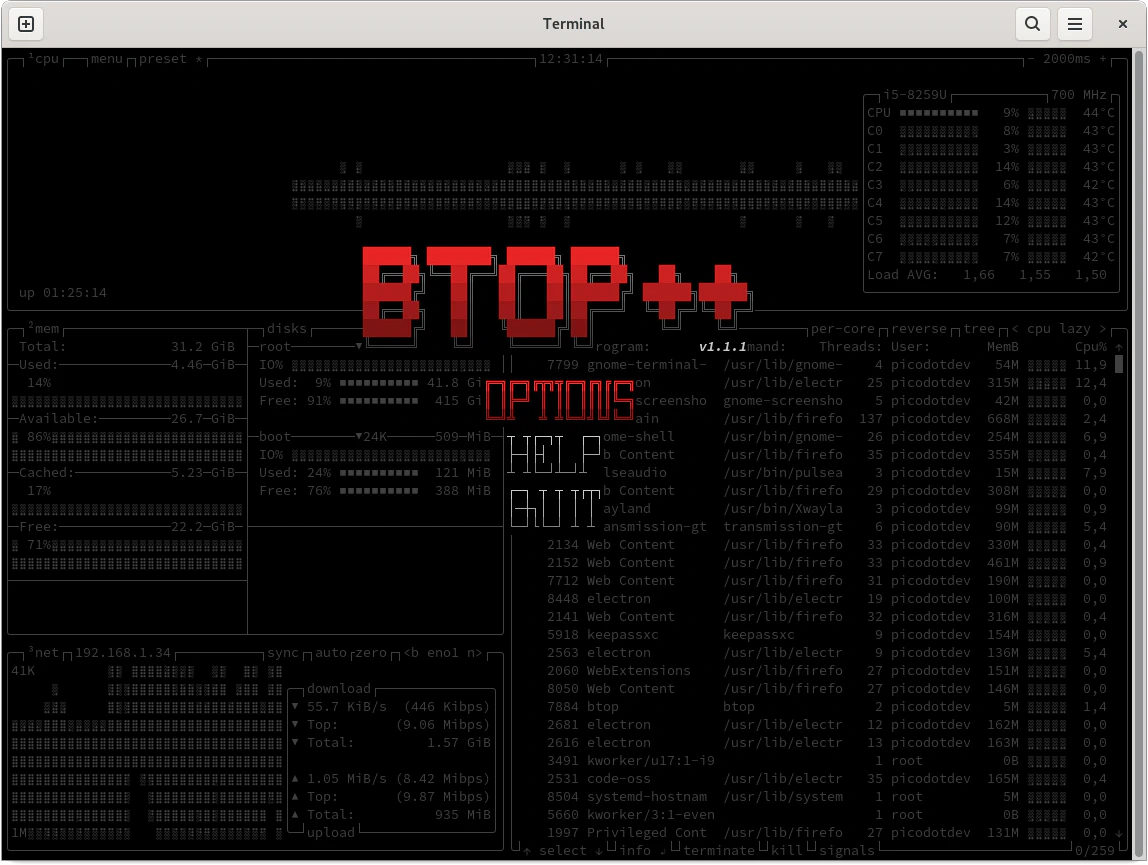The width and height of the screenshot is (1148, 865).
Task: Enable tree view for process list
Action: [x=979, y=329]
